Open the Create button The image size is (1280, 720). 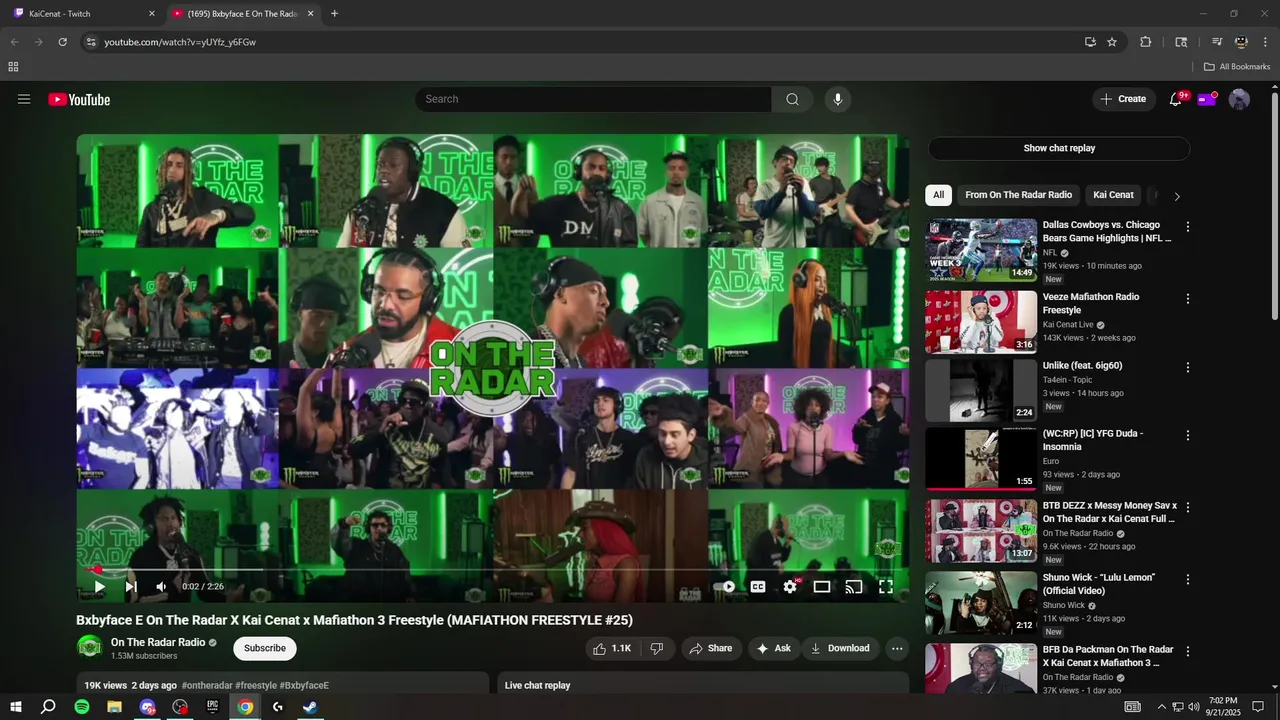[1123, 99]
